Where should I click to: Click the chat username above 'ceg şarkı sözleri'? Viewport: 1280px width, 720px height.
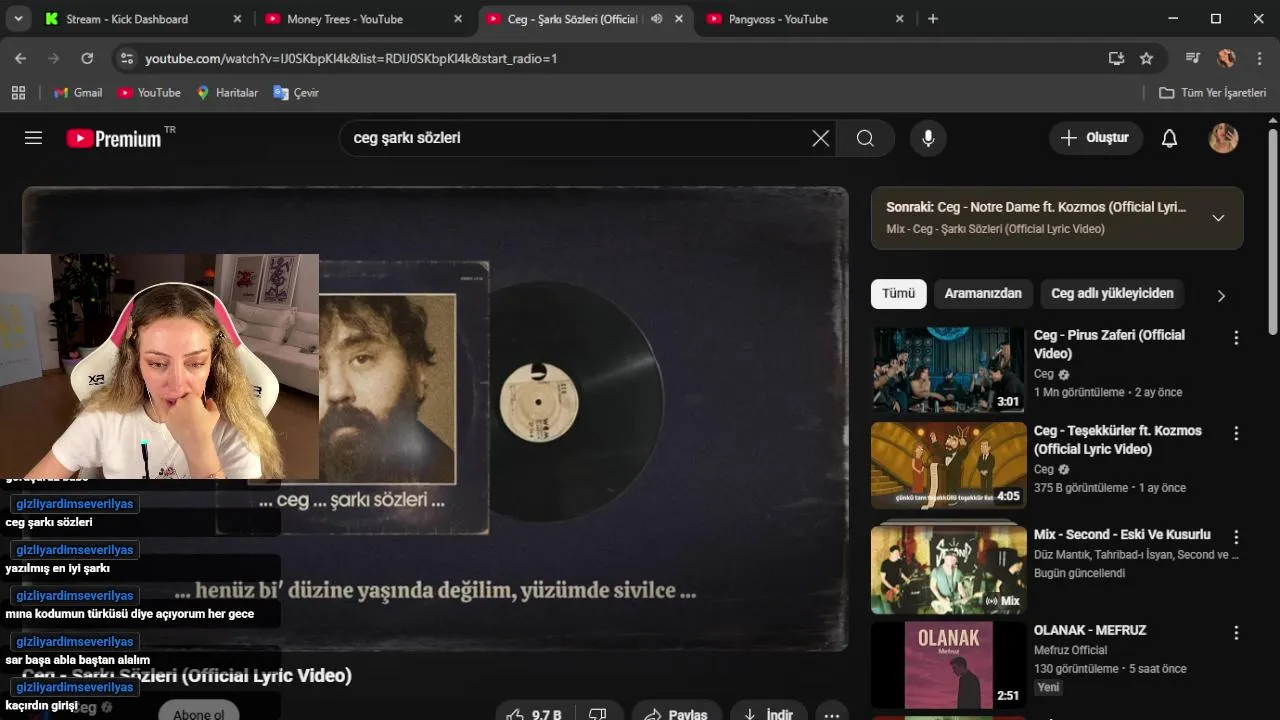click(74, 504)
